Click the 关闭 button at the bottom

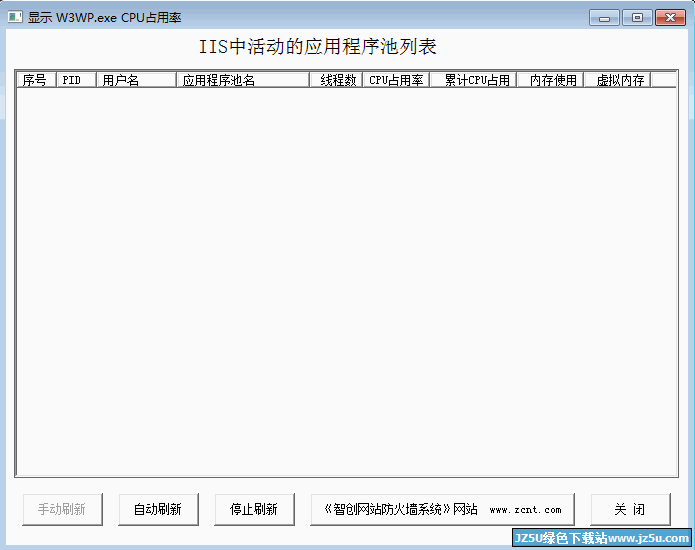click(x=630, y=509)
